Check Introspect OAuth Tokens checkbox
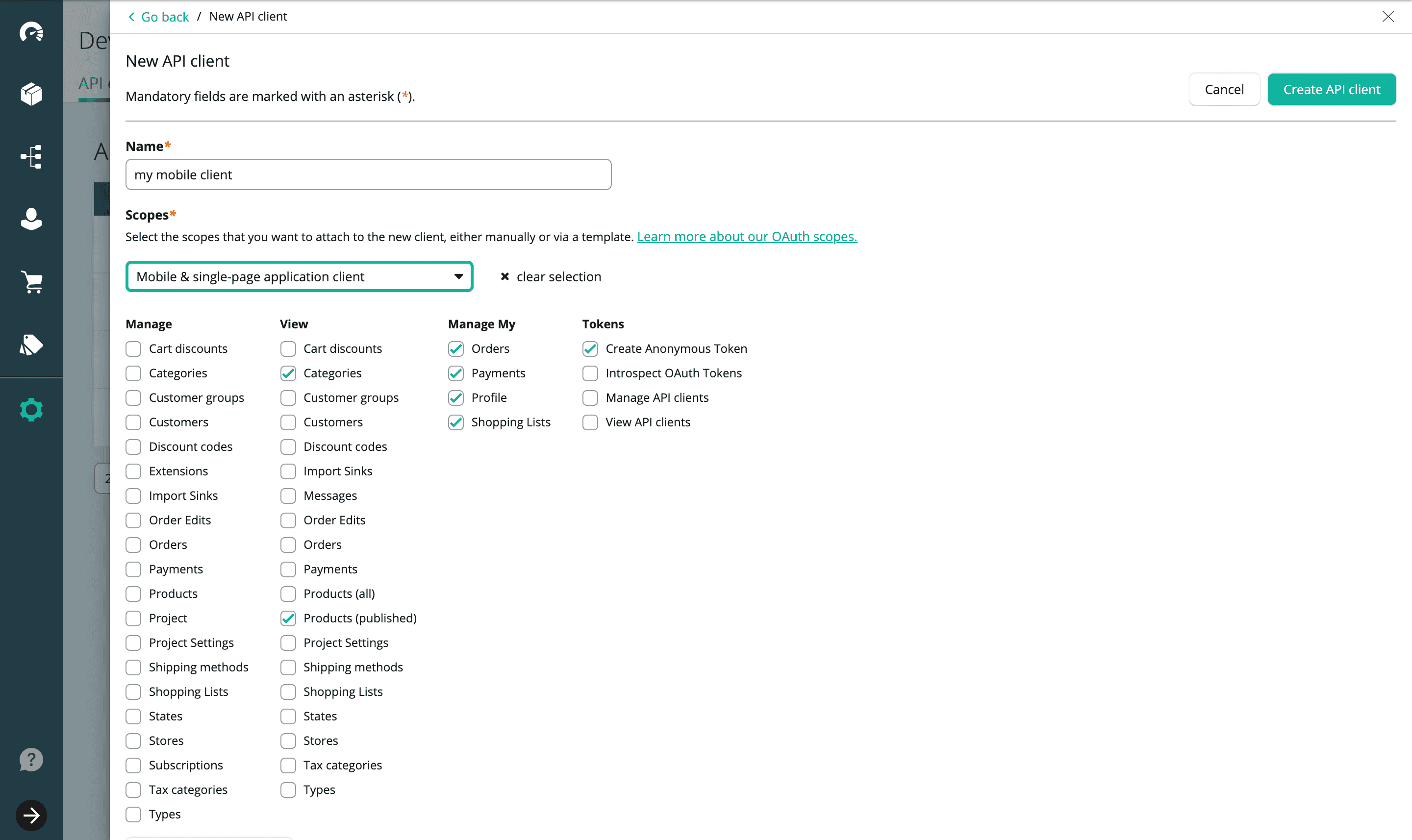The width and height of the screenshot is (1412, 840). pyautogui.click(x=590, y=373)
